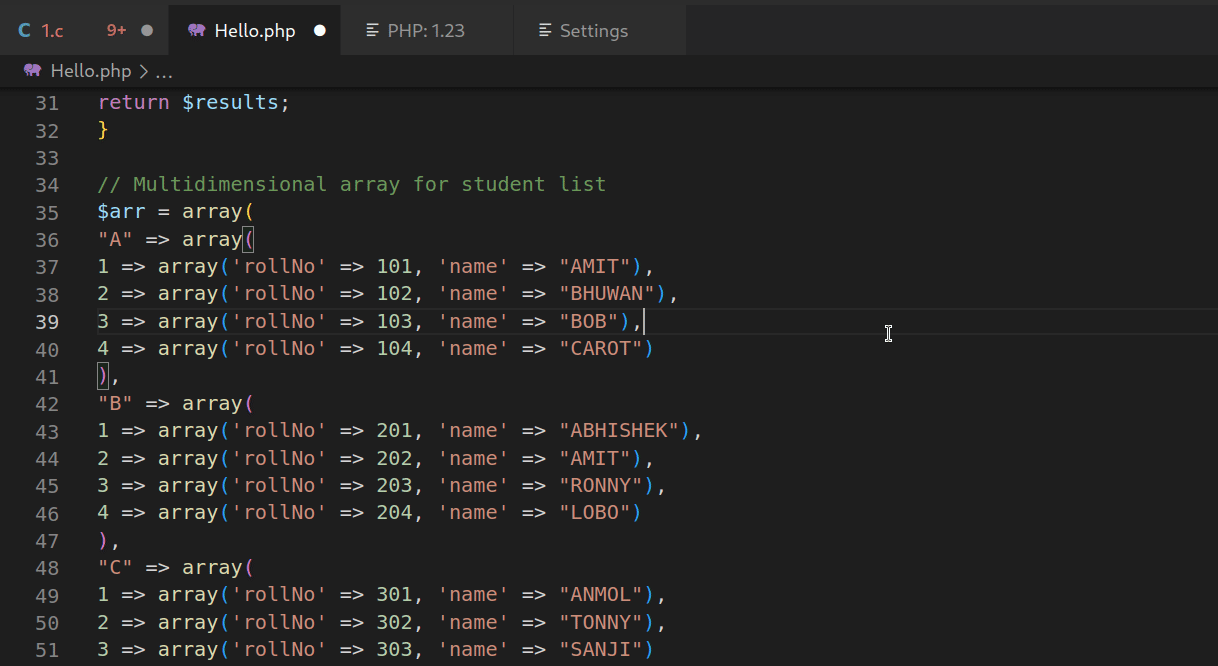Open the PHP: 1.23 tab
Viewport: 1218px width, 666px height.
425,30
